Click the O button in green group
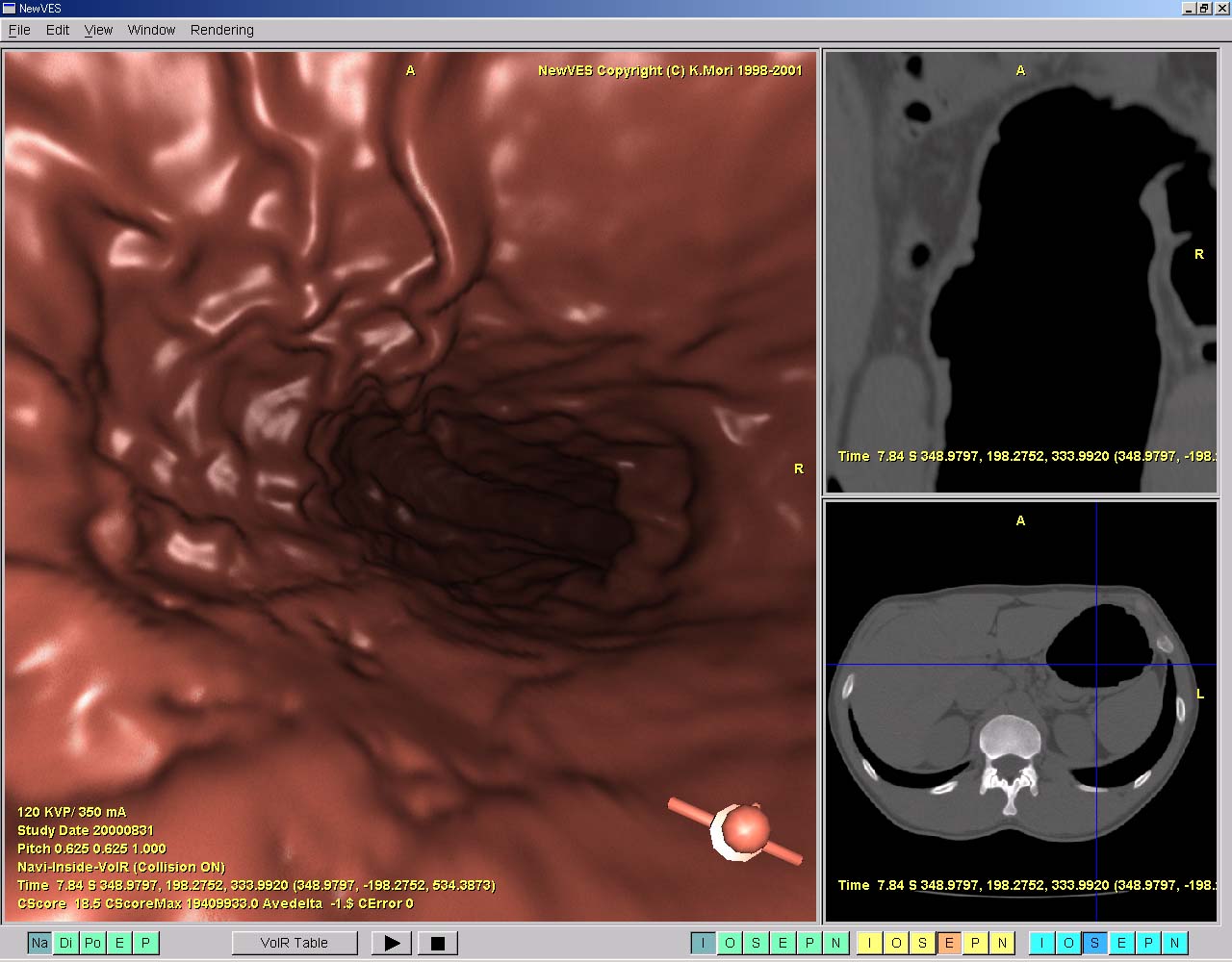1232x962 pixels. click(730, 943)
